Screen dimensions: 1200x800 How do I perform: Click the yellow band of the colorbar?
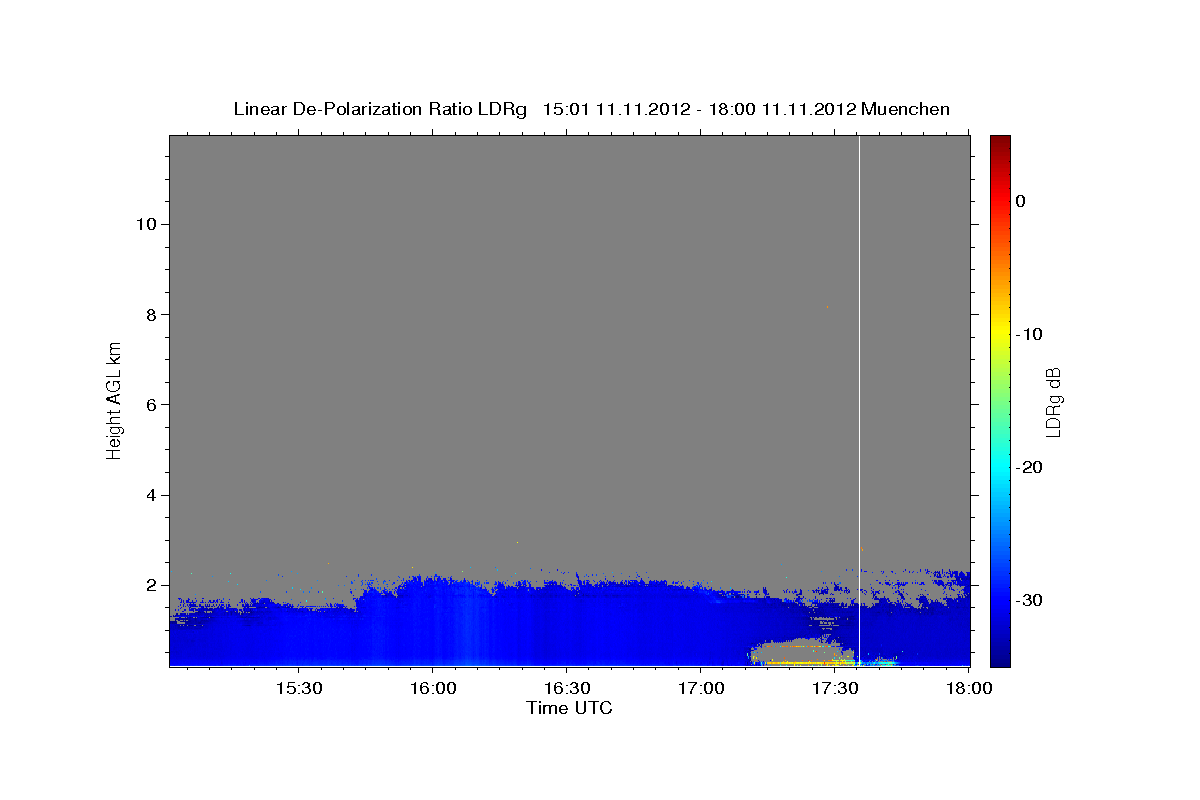pos(999,334)
